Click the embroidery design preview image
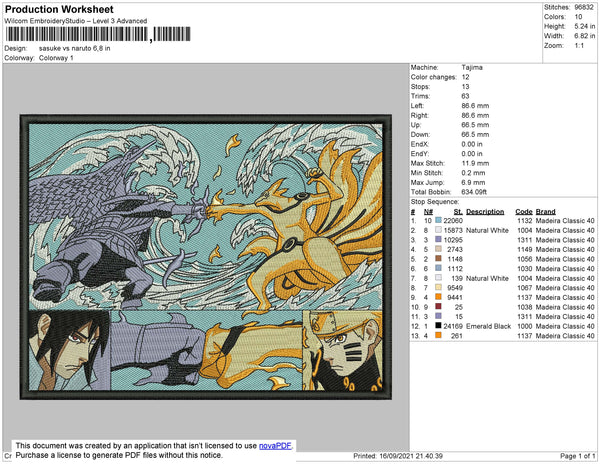This screenshot has height=464, width=600. coord(206,257)
